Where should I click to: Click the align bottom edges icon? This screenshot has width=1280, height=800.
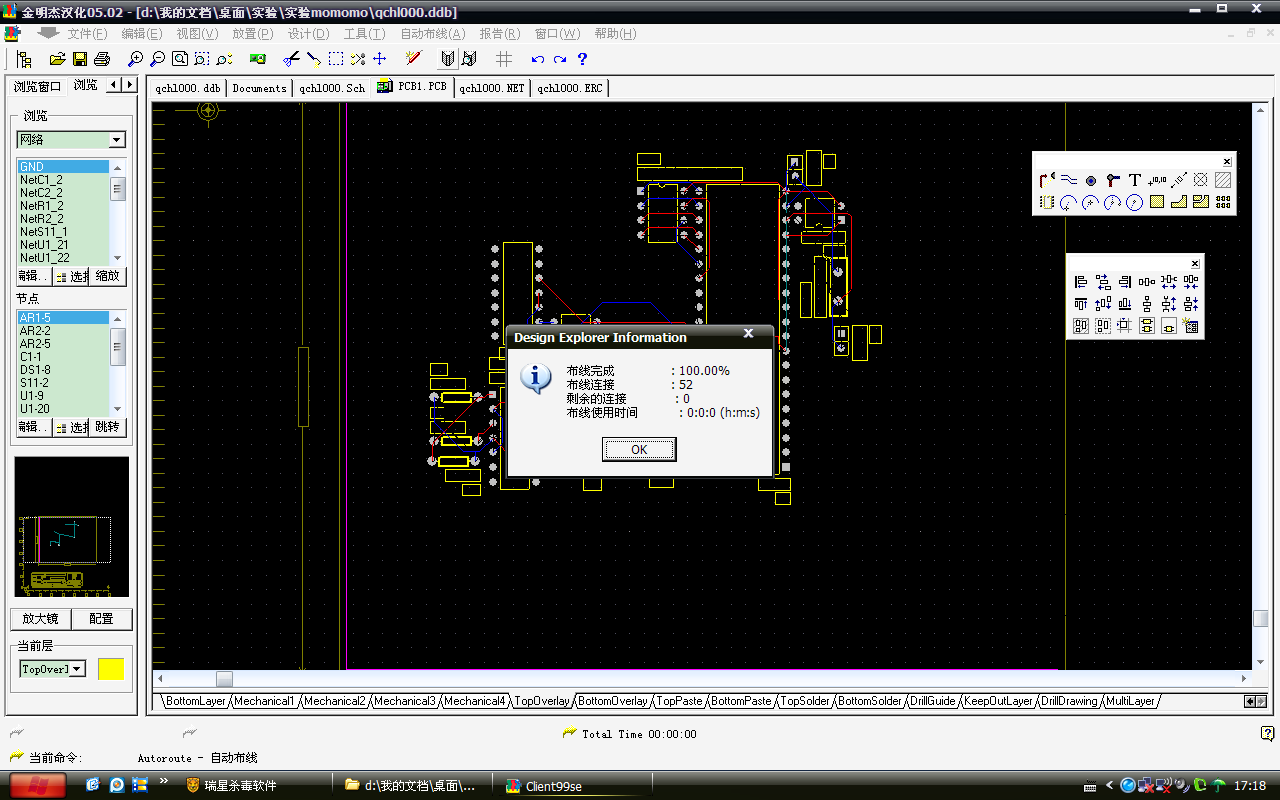click(1125, 304)
